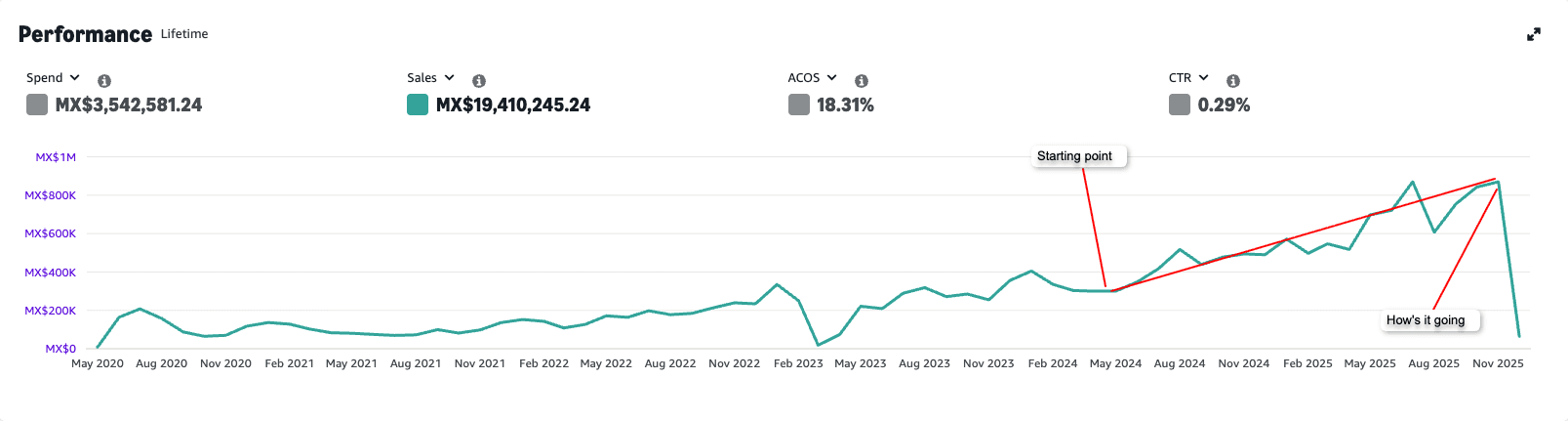Select the "Starting point" annotation label
Image resolution: width=1568 pixels, height=421 pixels.
[1074, 156]
